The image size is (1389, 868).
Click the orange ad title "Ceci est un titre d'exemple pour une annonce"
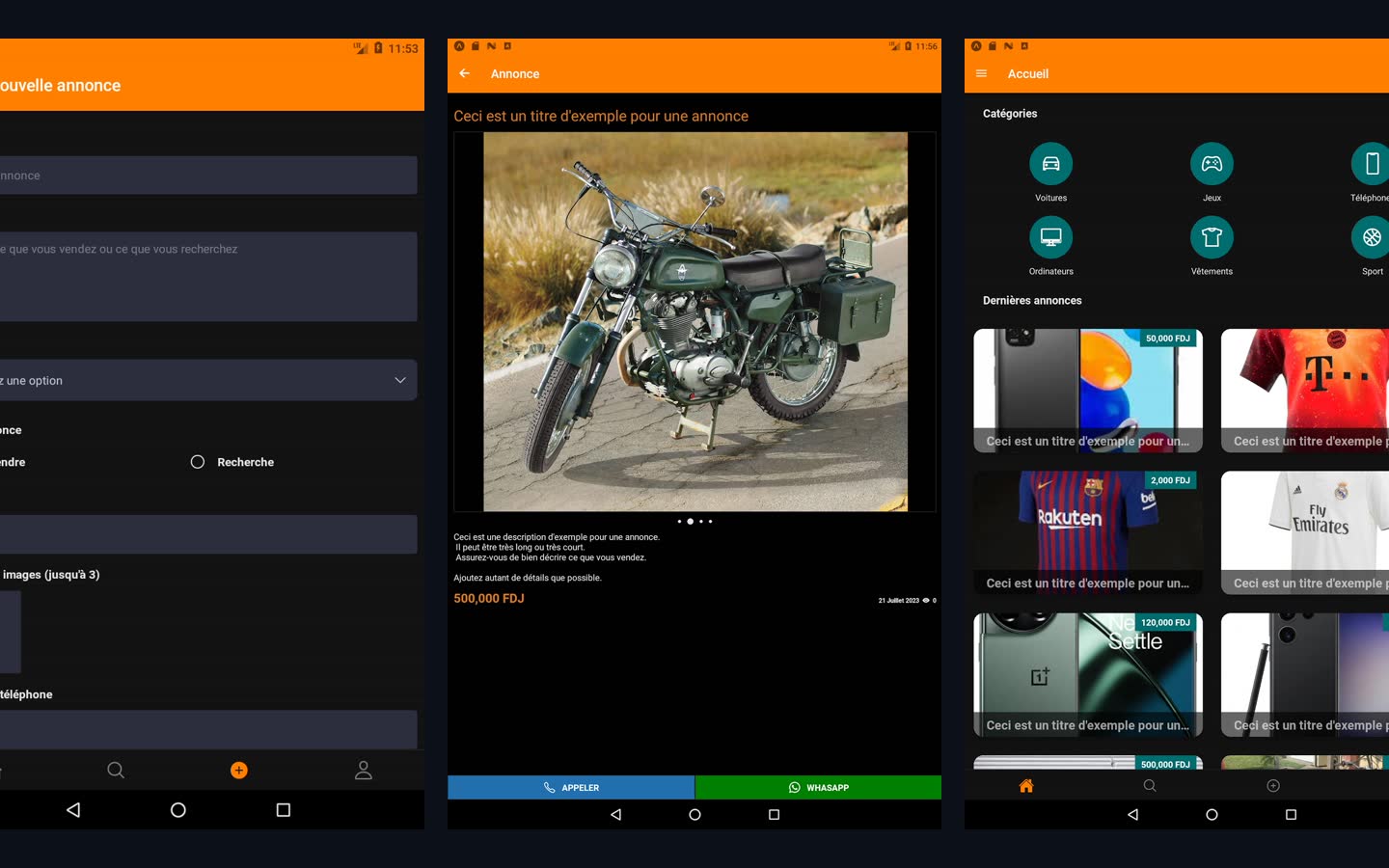click(601, 116)
